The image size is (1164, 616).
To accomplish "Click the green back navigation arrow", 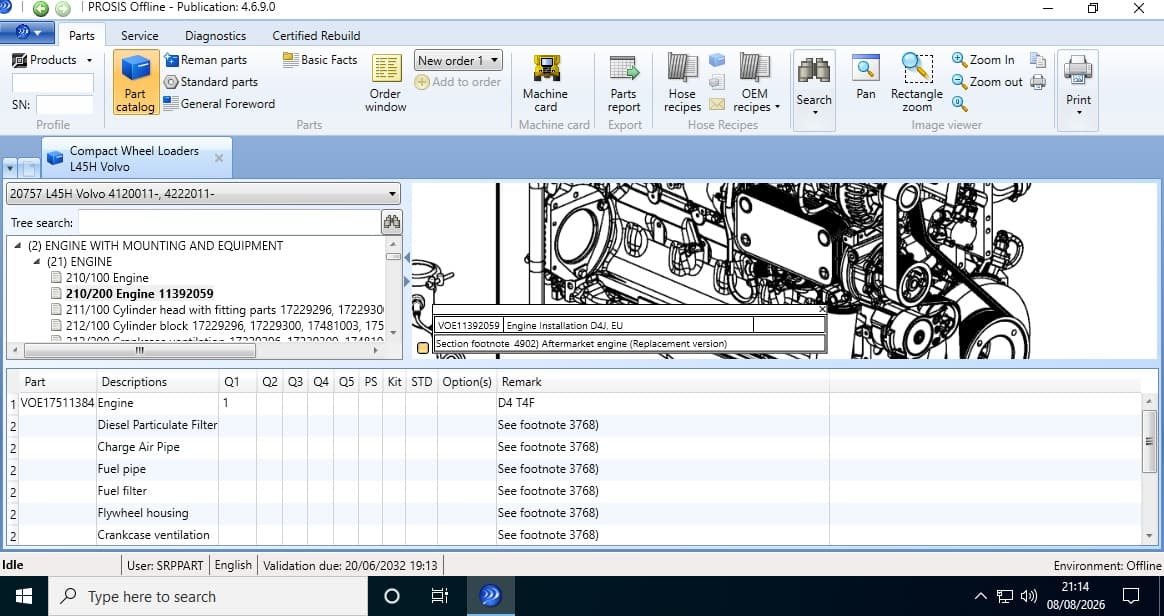I will click(41, 8).
